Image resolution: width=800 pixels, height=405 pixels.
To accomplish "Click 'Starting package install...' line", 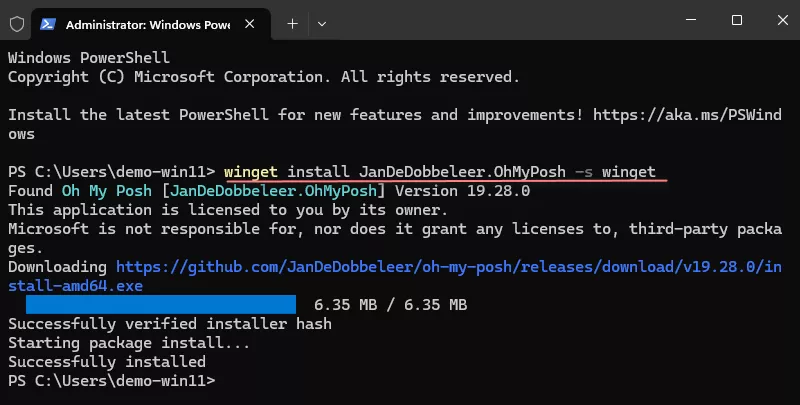I will [x=129, y=343].
